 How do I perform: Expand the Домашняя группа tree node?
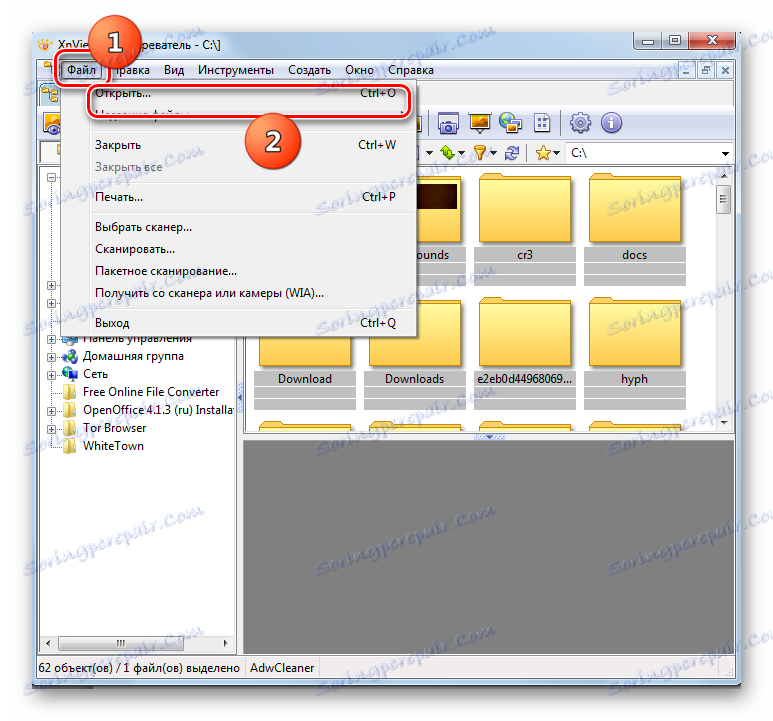pyautogui.click(x=51, y=357)
